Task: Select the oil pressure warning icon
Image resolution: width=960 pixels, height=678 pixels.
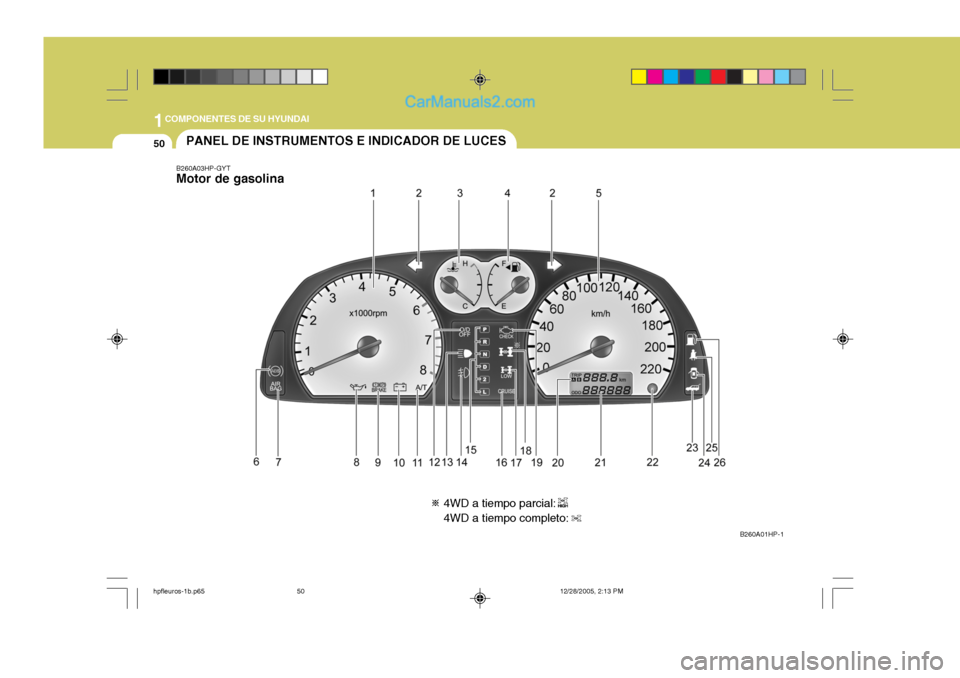Action: click(x=358, y=386)
